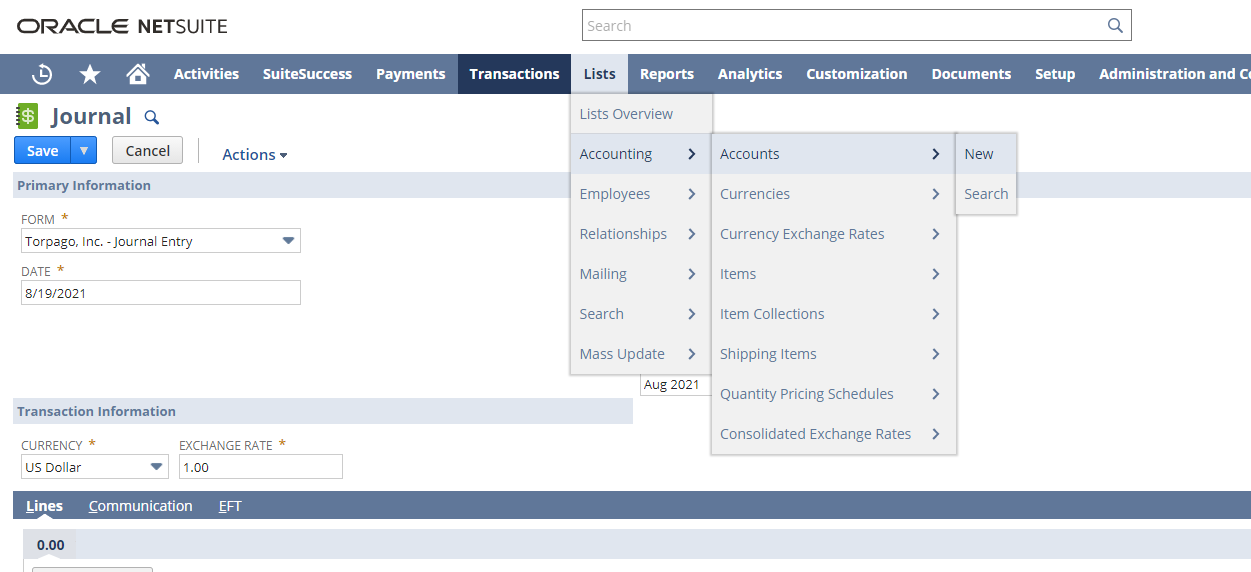The height and width of the screenshot is (572, 1251).
Task: Click the Date field 8/19/2021
Action: click(x=161, y=293)
